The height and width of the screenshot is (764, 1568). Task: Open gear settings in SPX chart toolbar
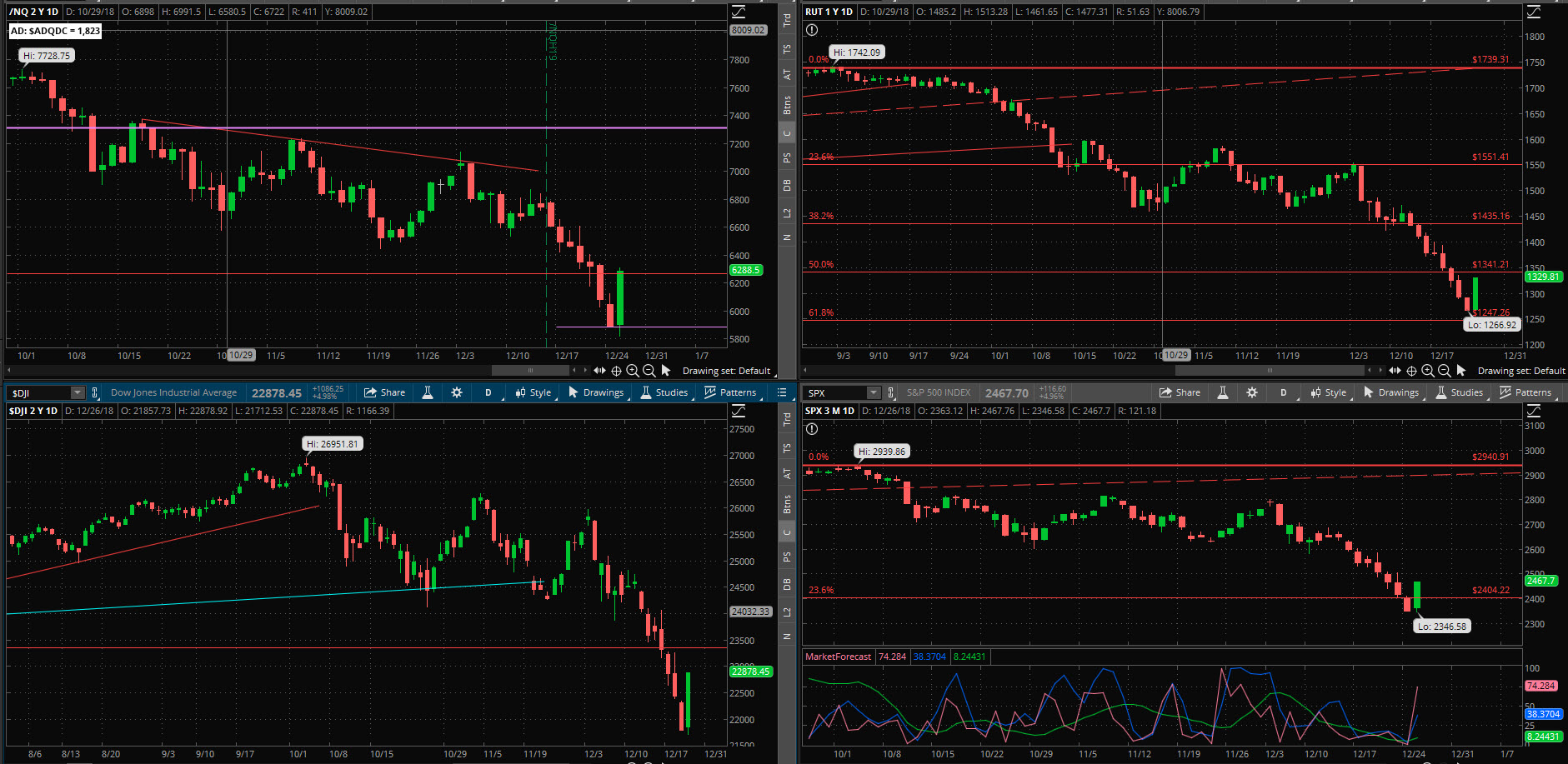1252,392
